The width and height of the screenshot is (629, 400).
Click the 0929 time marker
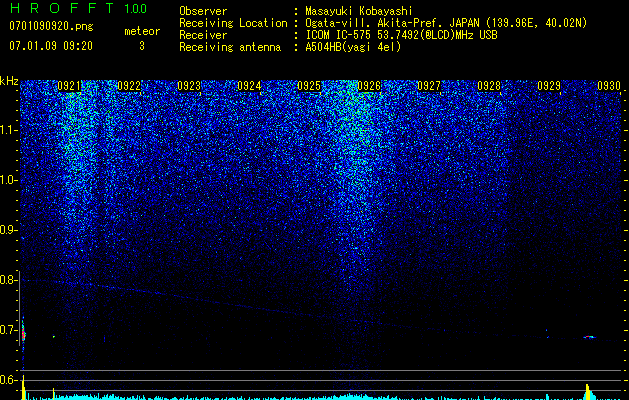coord(549,86)
